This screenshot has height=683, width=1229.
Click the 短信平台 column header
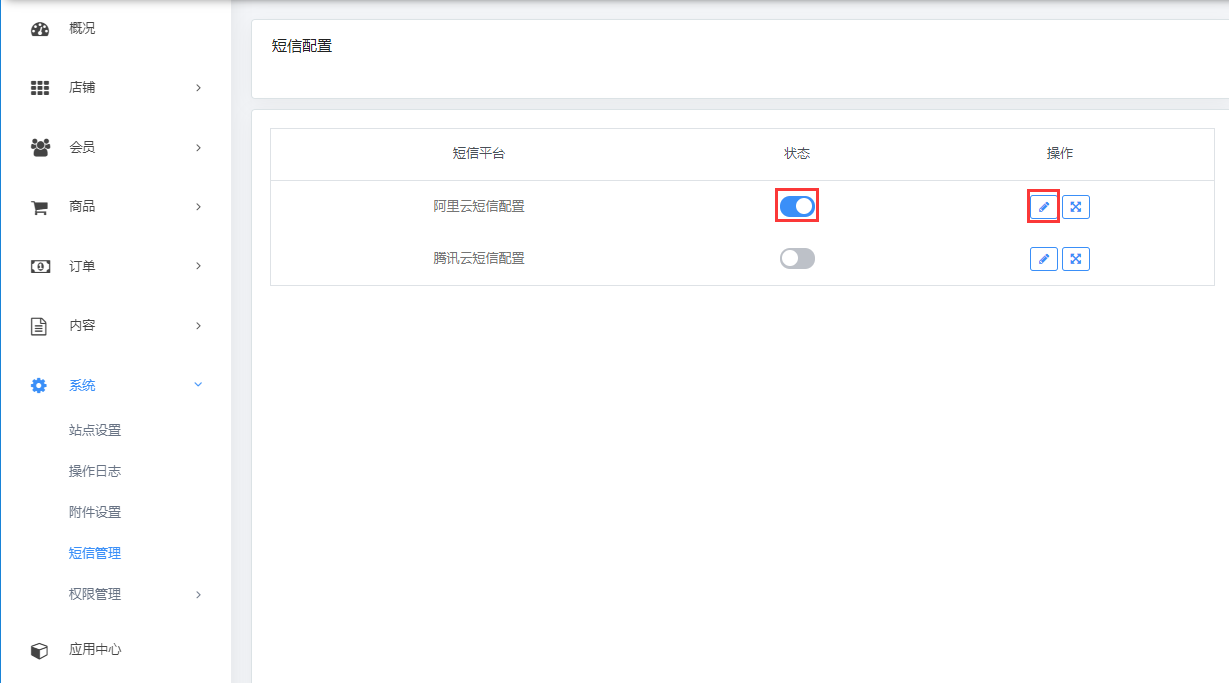tap(479, 154)
